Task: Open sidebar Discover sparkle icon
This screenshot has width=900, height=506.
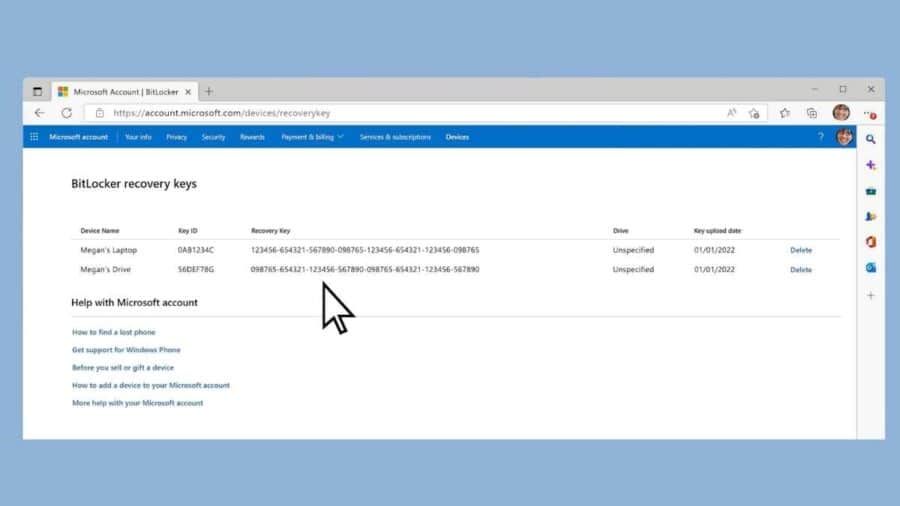Action: (x=871, y=165)
